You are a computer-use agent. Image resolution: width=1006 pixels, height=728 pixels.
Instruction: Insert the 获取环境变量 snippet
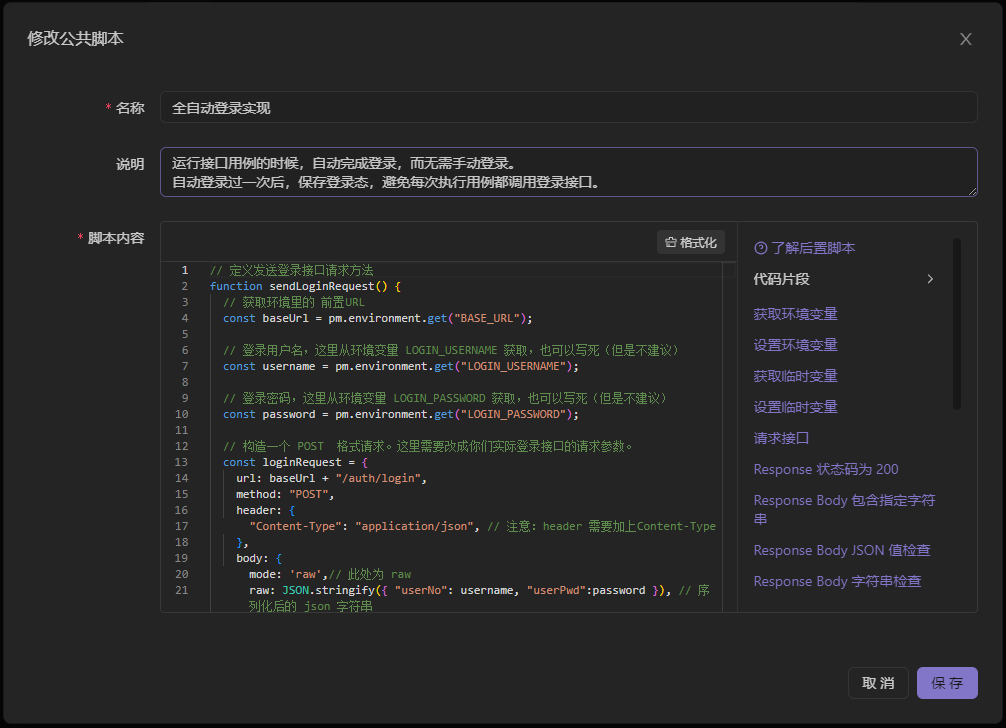(795, 314)
